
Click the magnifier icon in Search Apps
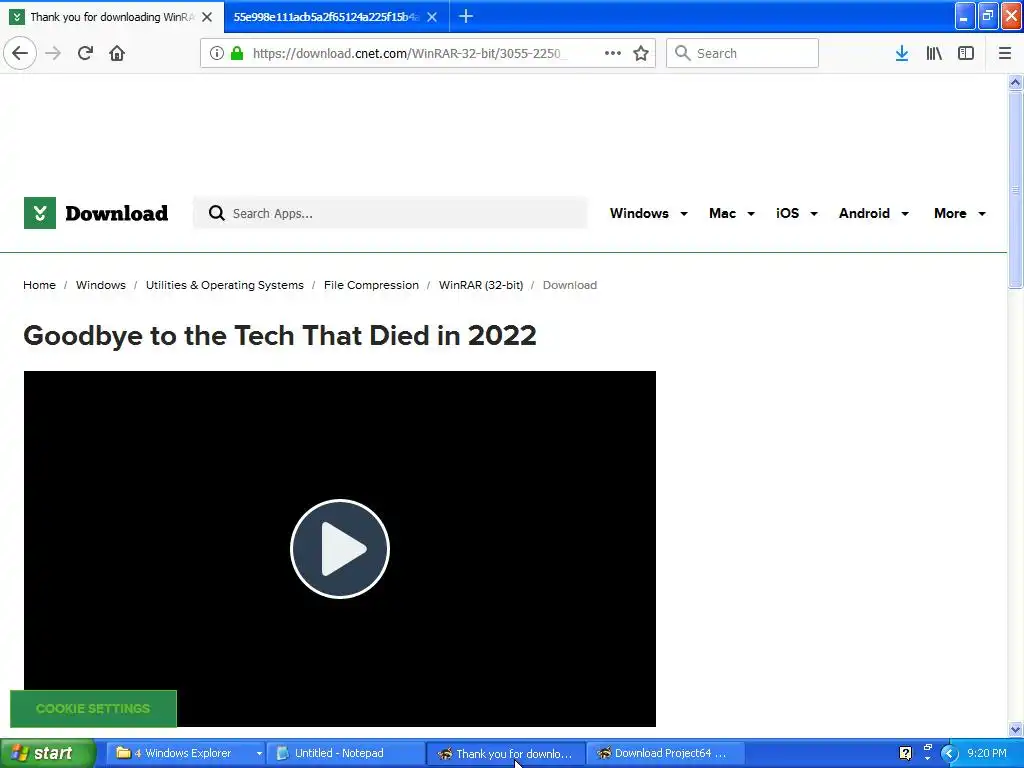(216, 213)
